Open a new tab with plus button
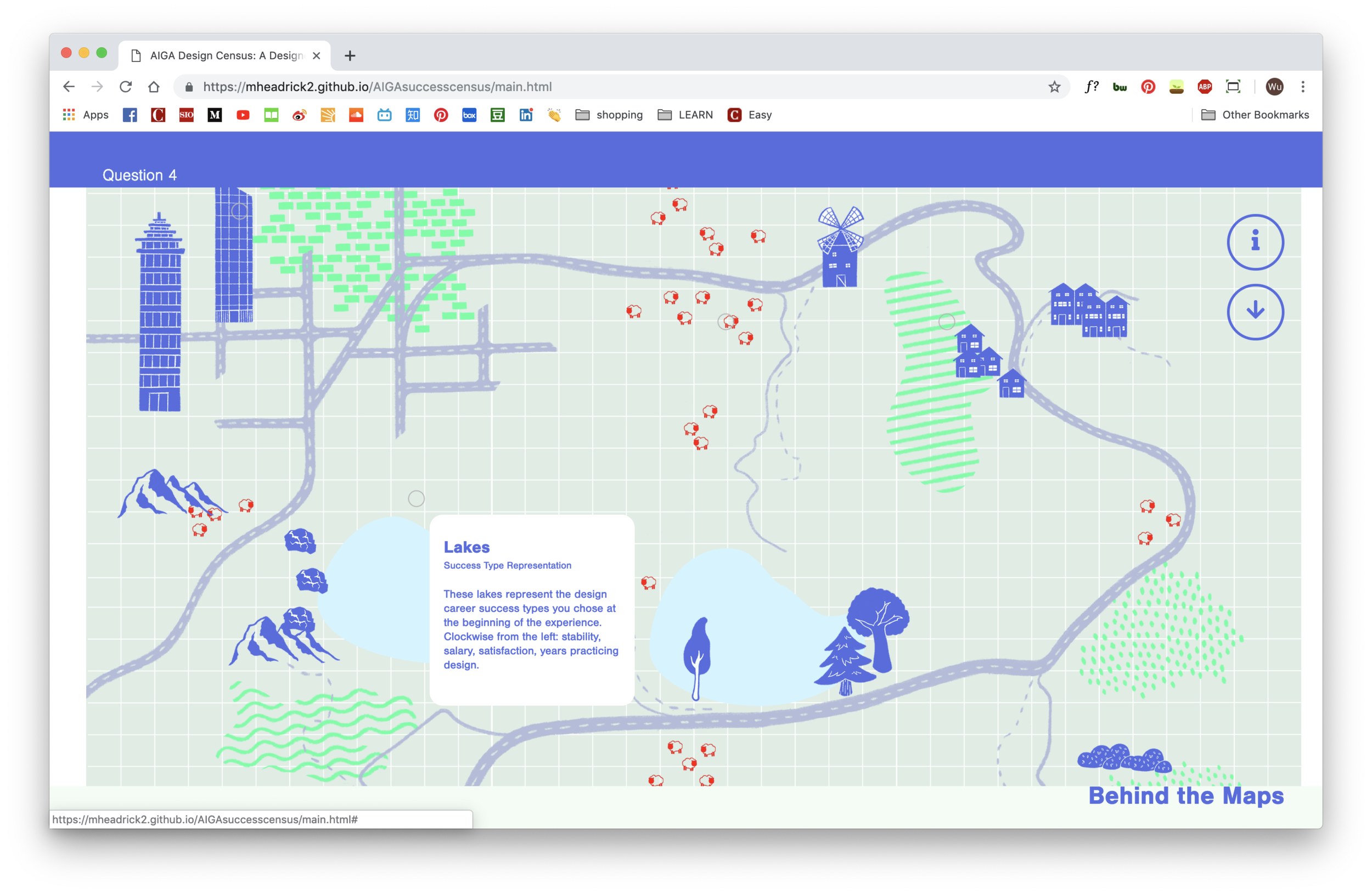Image resolution: width=1372 pixels, height=894 pixels. coord(350,55)
